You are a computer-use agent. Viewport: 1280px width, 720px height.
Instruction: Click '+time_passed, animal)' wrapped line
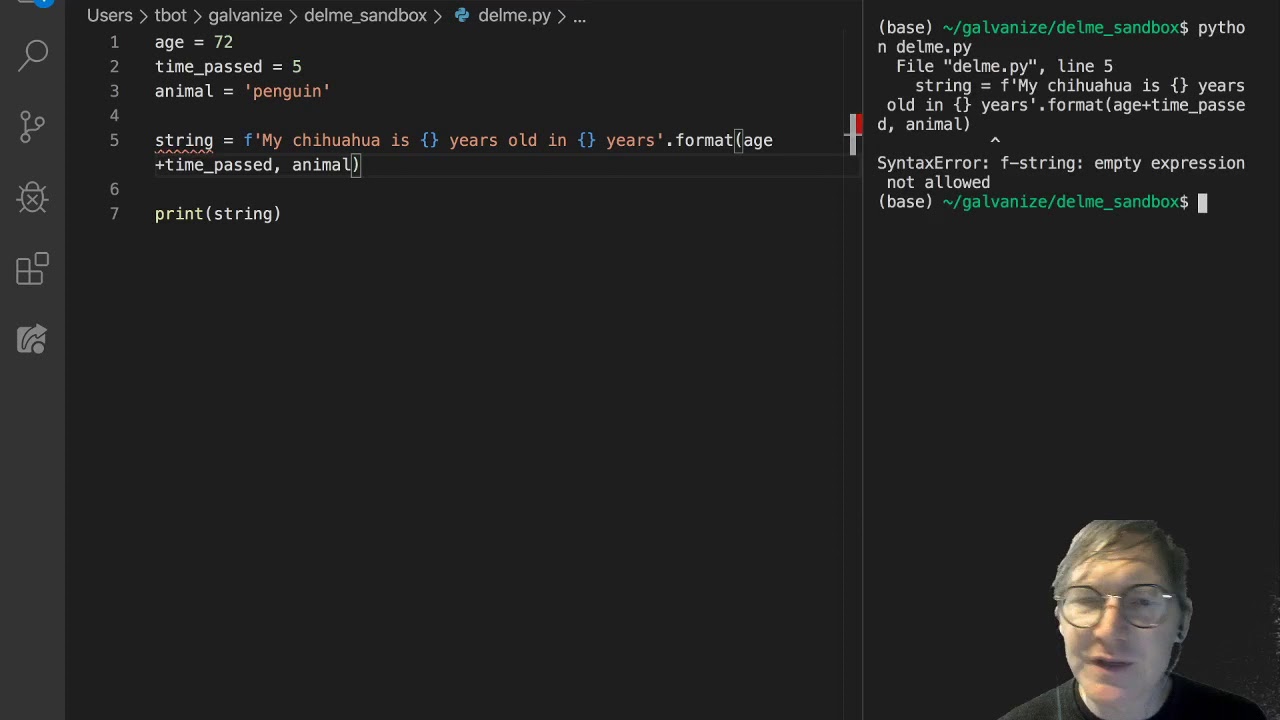(x=258, y=165)
